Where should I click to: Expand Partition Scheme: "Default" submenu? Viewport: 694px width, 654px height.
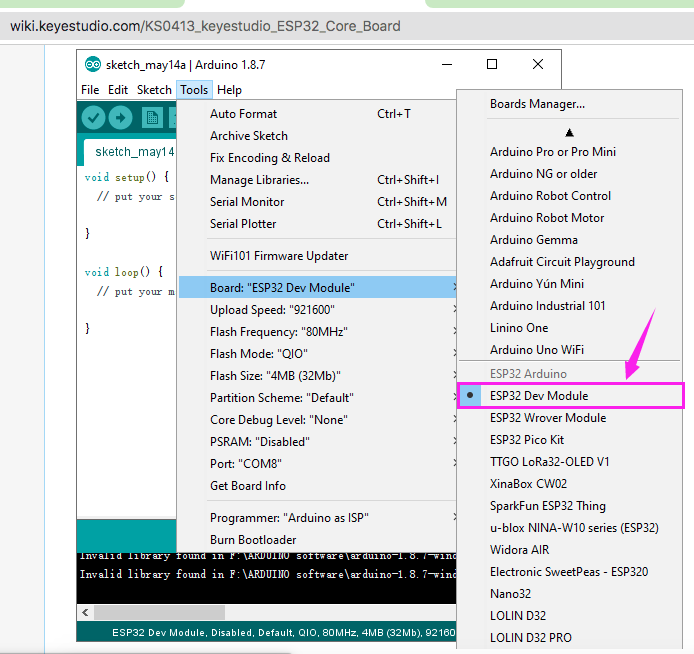(x=317, y=398)
